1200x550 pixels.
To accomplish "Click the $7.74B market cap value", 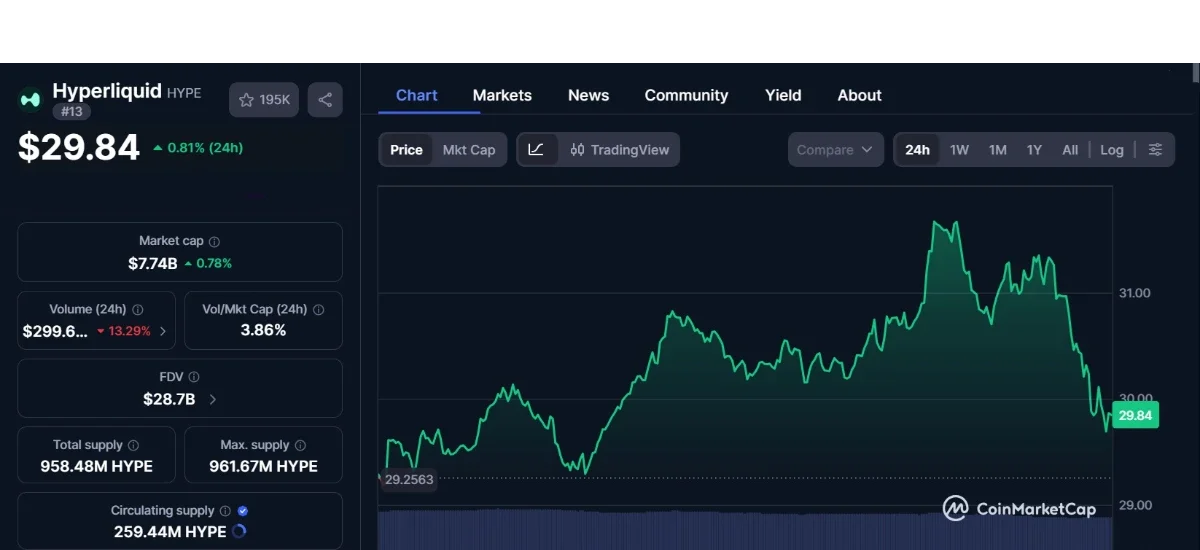I will pos(153,264).
